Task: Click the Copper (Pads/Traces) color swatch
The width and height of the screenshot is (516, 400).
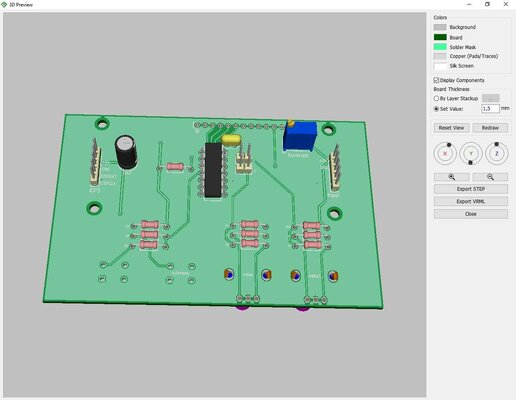Action: coord(440,56)
